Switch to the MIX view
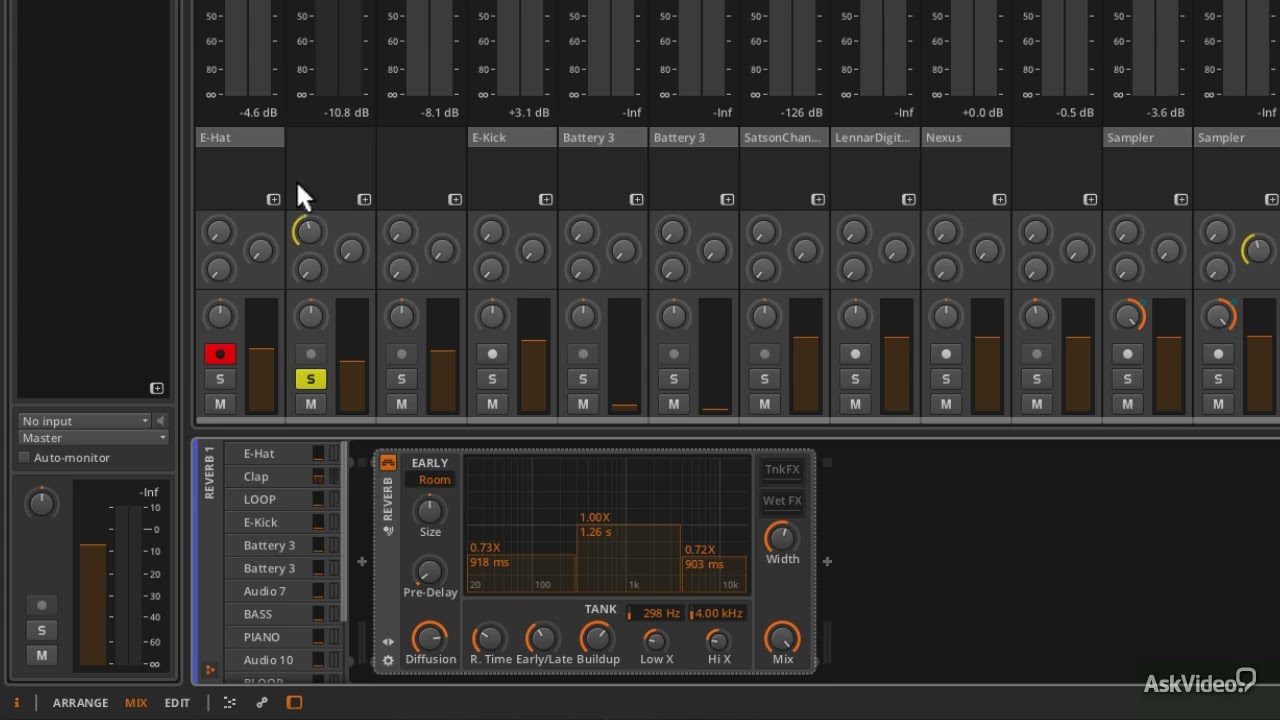 point(136,703)
